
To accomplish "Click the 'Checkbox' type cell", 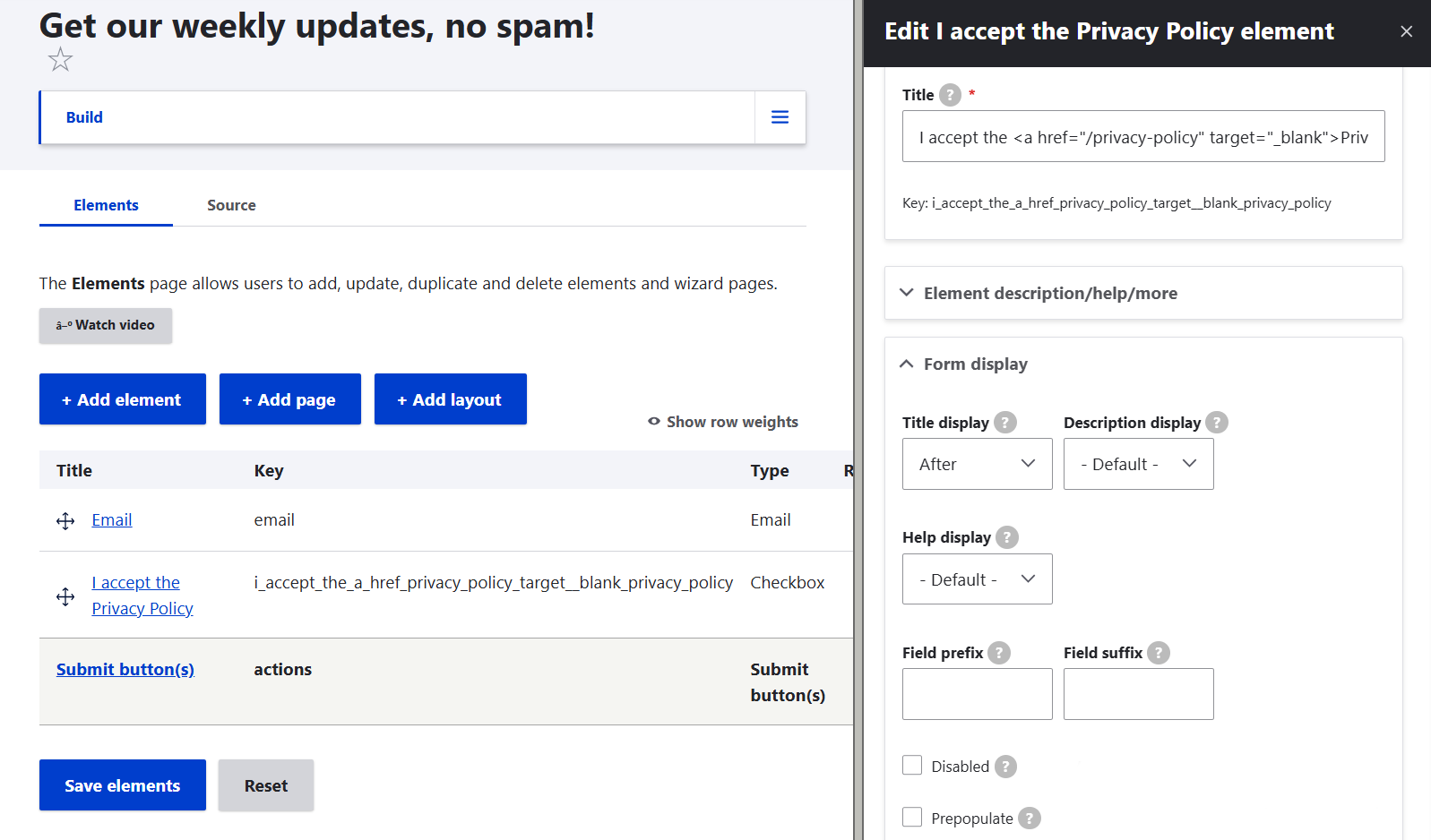I will tap(788, 583).
